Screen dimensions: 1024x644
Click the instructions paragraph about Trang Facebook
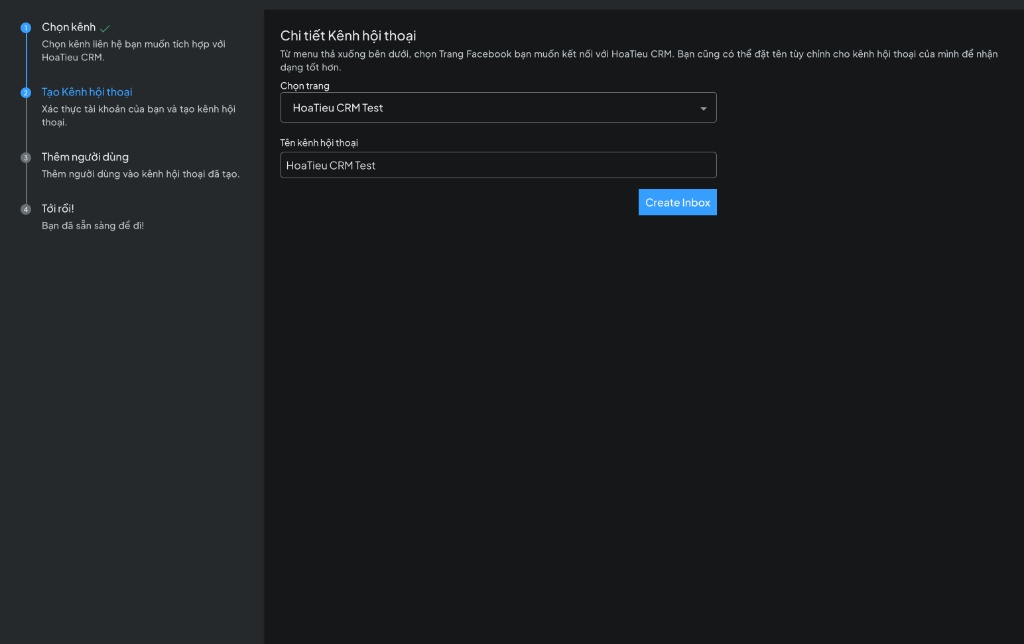click(638, 59)
